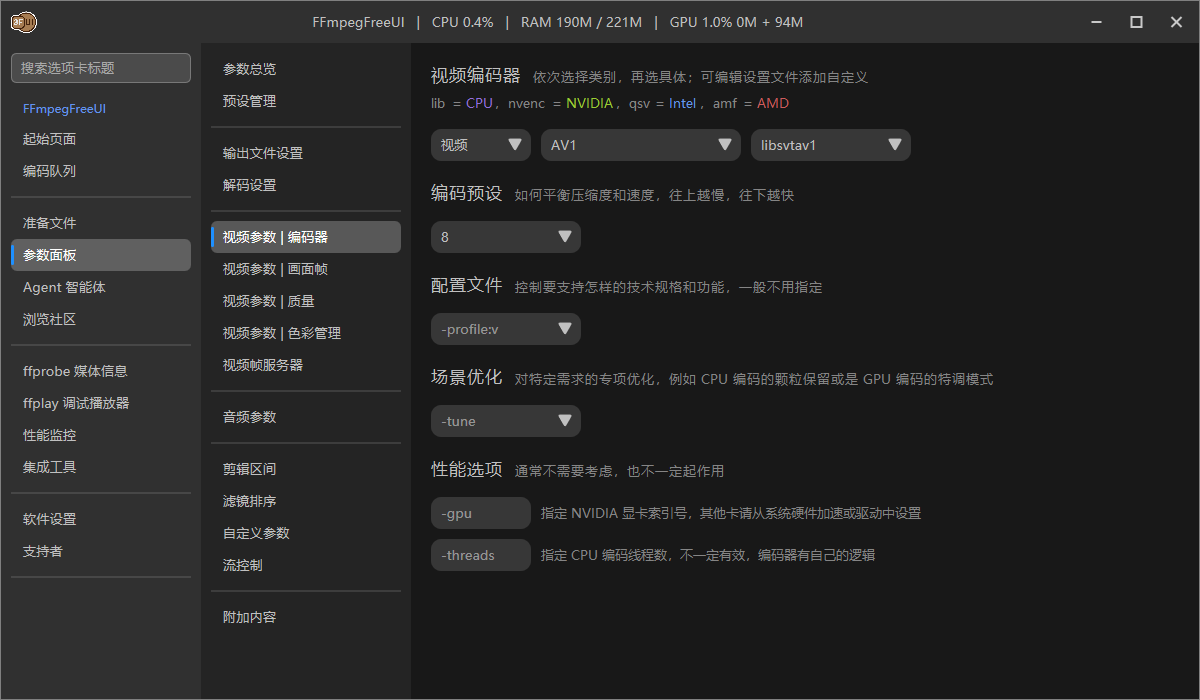Switch to 音频参数 tab

pos(306,417)
